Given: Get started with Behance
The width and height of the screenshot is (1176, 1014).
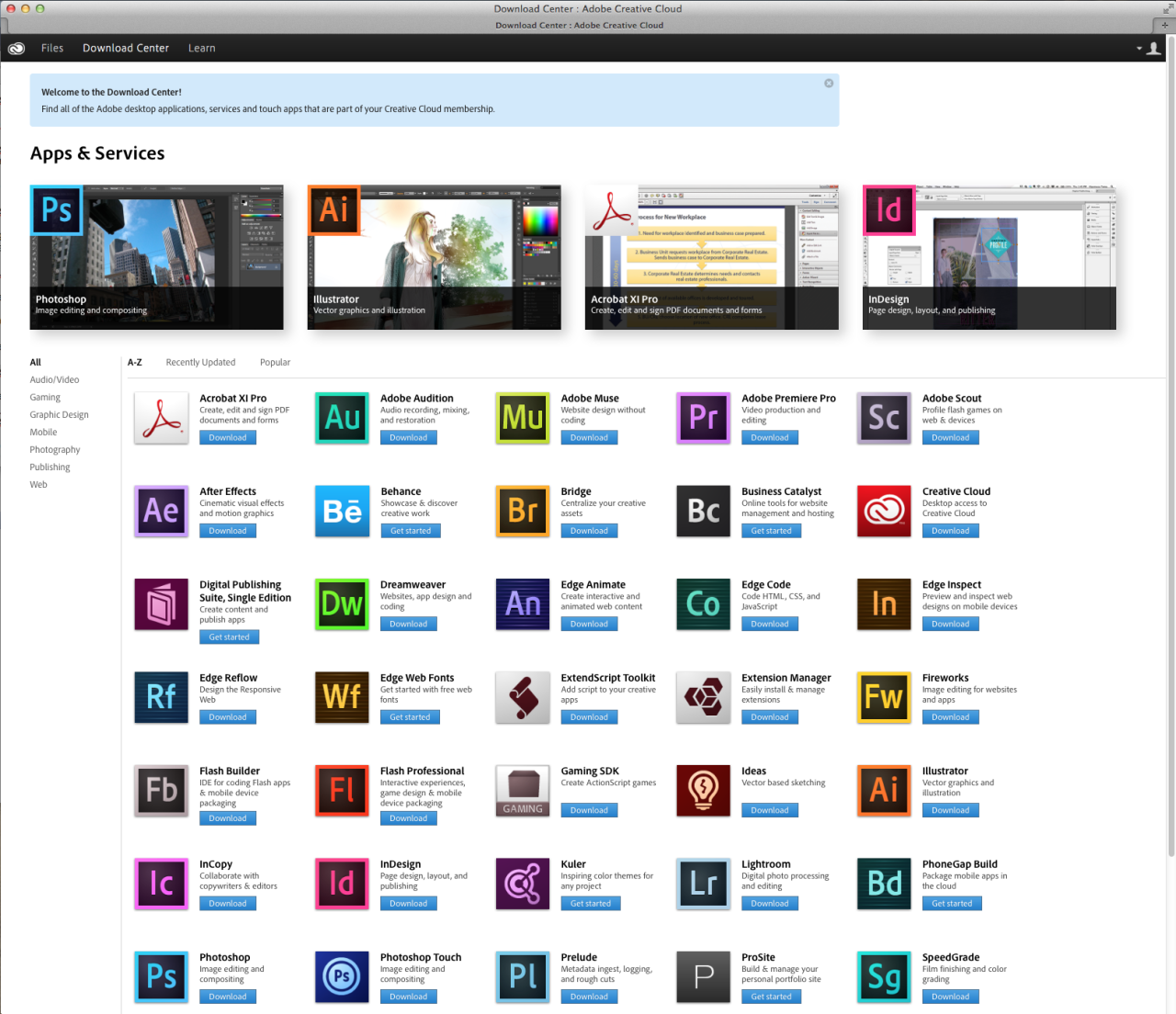Looking at the screenshot, I should [410, 530].
